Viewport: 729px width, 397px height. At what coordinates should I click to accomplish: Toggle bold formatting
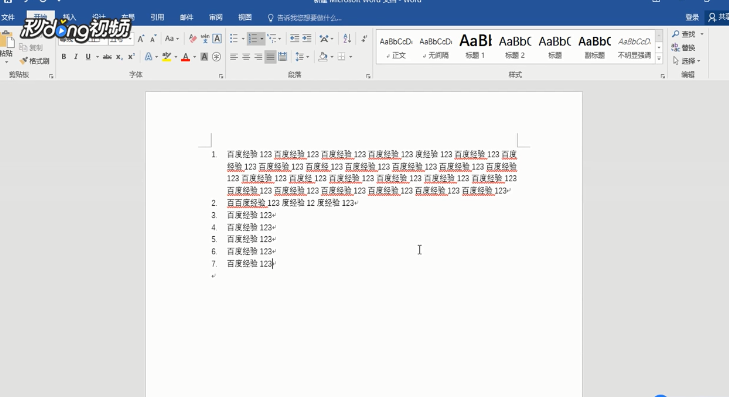[x=64, y=57]
